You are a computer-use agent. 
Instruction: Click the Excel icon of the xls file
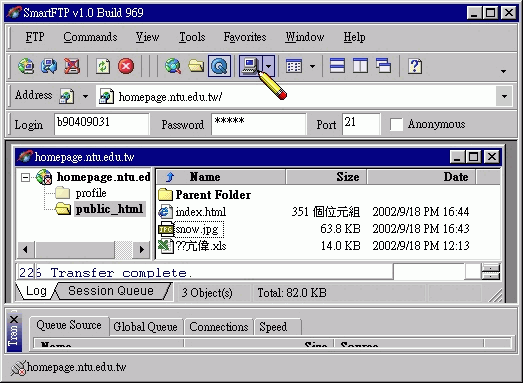(165, 246)
